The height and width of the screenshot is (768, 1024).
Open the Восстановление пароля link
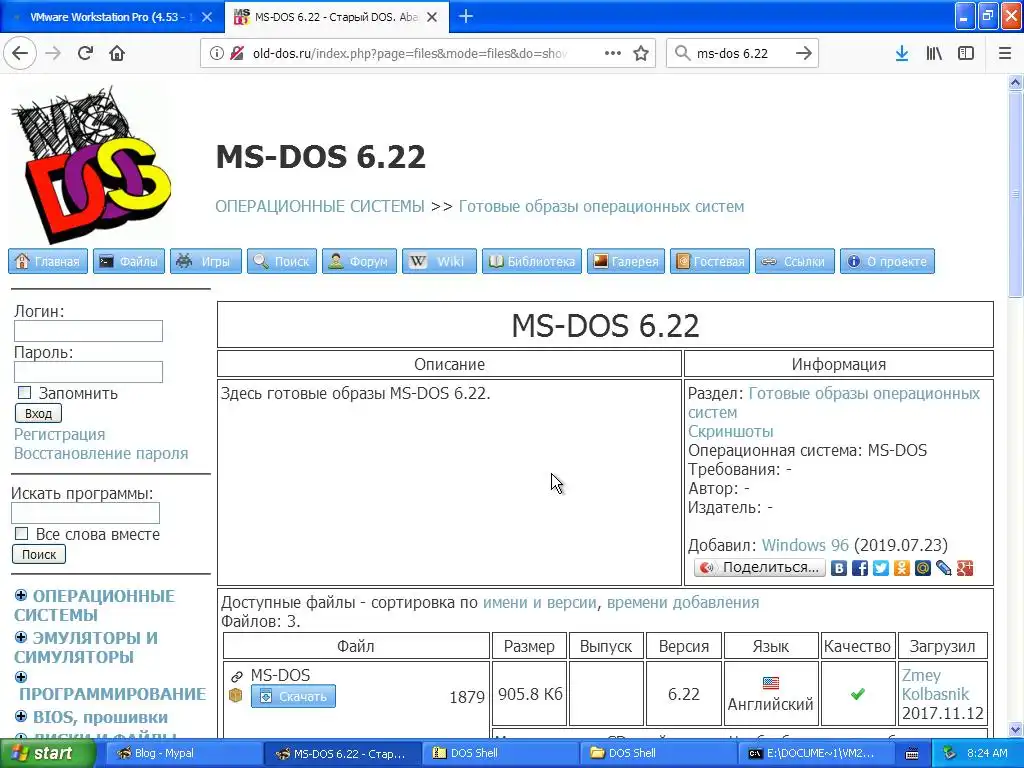pos(101,453)
